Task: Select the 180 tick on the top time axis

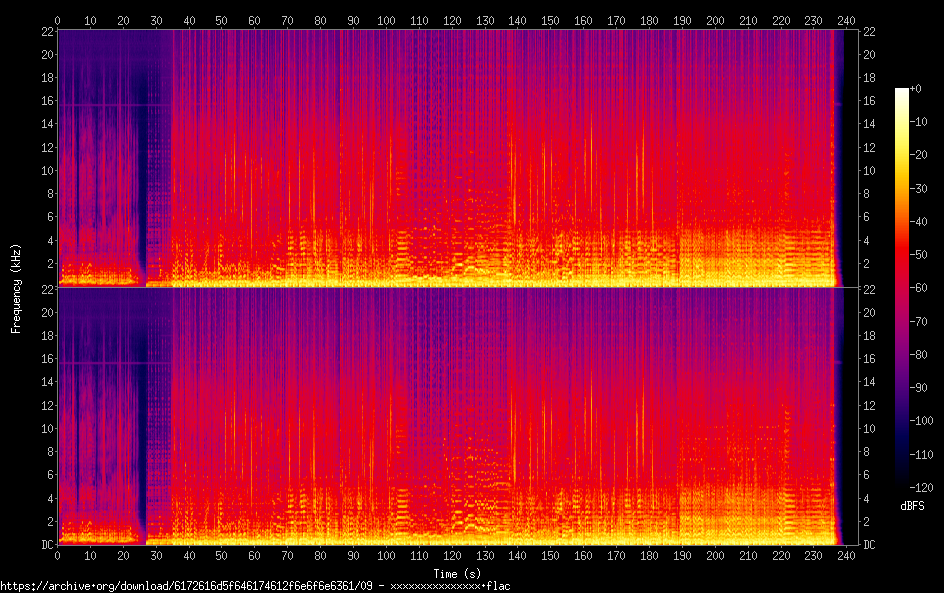Action: (x=649, y=20)
